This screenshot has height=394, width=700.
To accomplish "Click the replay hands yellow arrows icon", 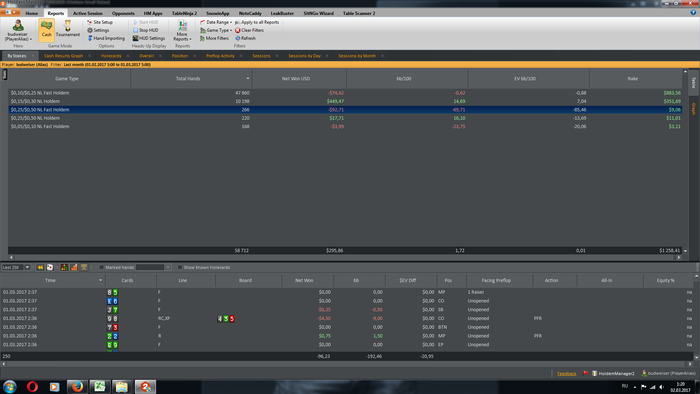I will (40, 267).
